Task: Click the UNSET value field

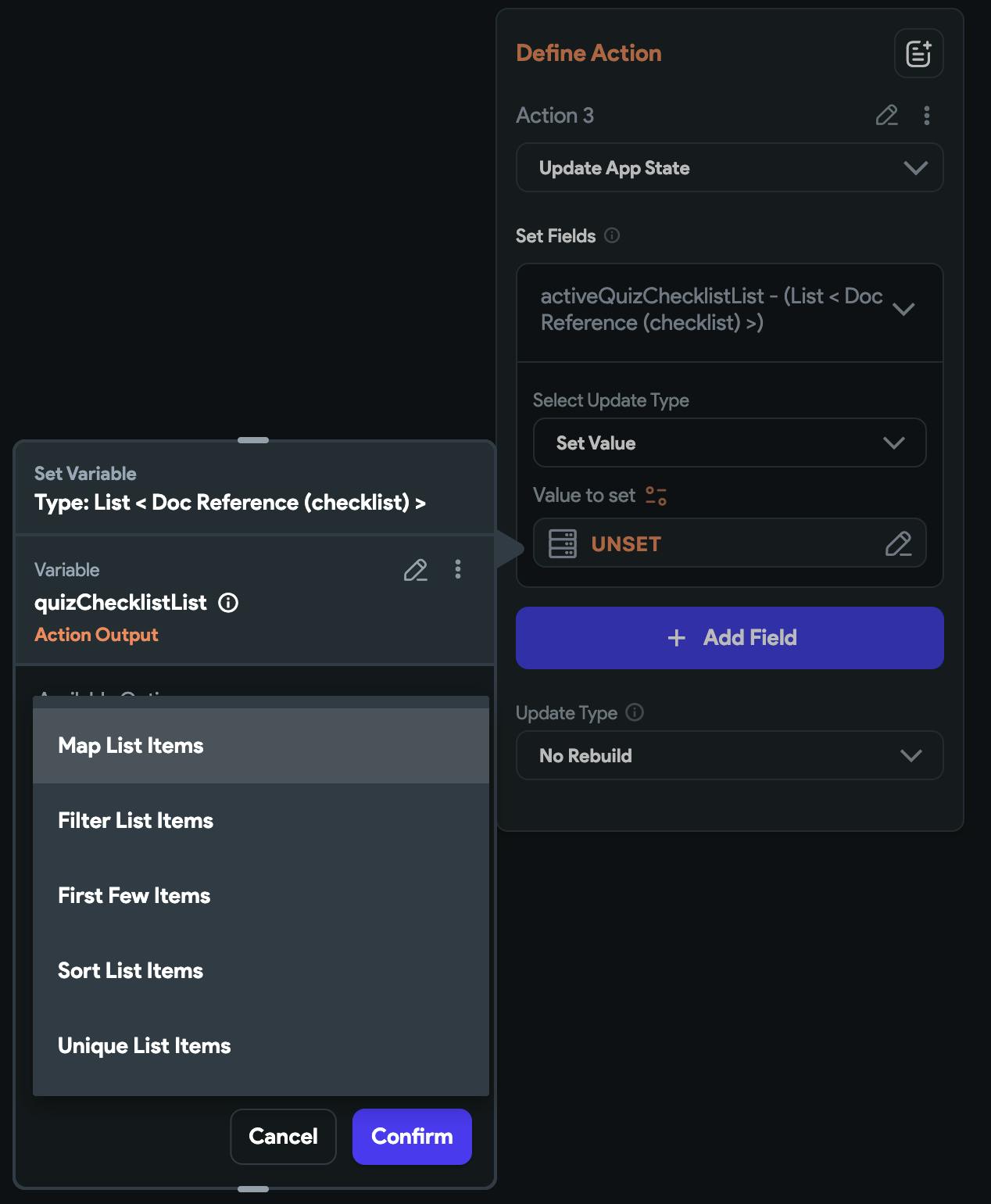Action: pos(719,543)
